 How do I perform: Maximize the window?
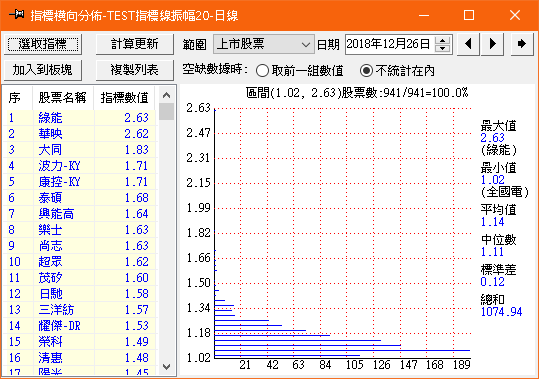469,15
